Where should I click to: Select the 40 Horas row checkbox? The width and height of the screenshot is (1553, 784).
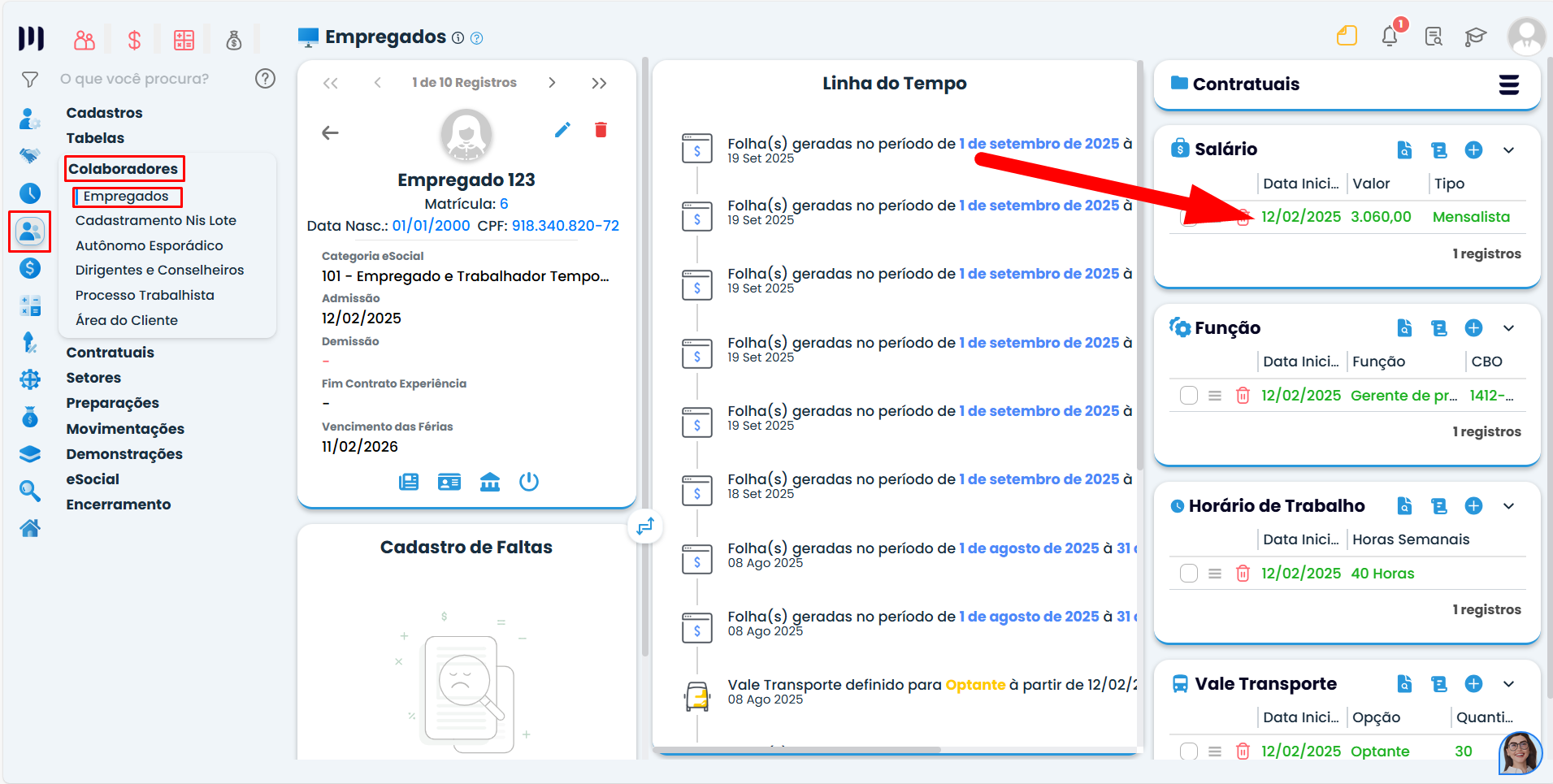tap(1189, 574)
